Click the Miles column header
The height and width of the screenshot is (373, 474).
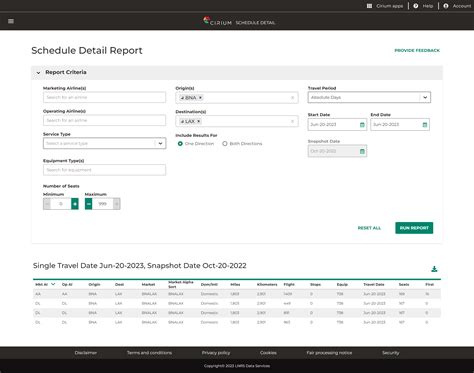(x=235, y=284)
